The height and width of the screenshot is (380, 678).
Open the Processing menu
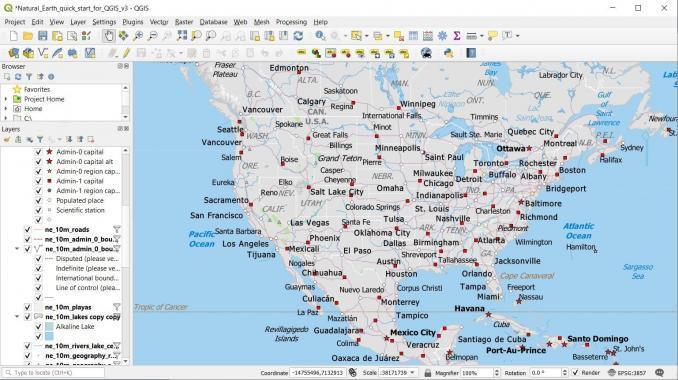tap(291, 22)
